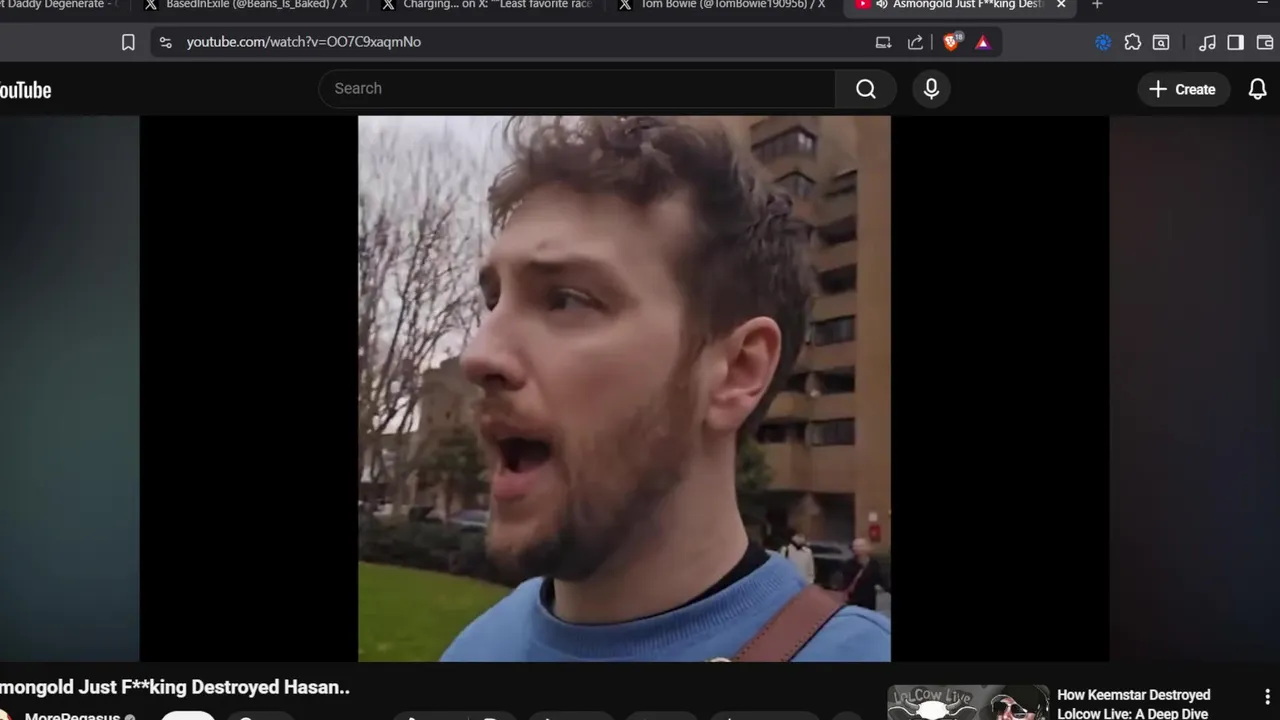Click inside the YouTube Search field
The width and height of the screenshot is (1280, 720).
[x=577, y=89]
